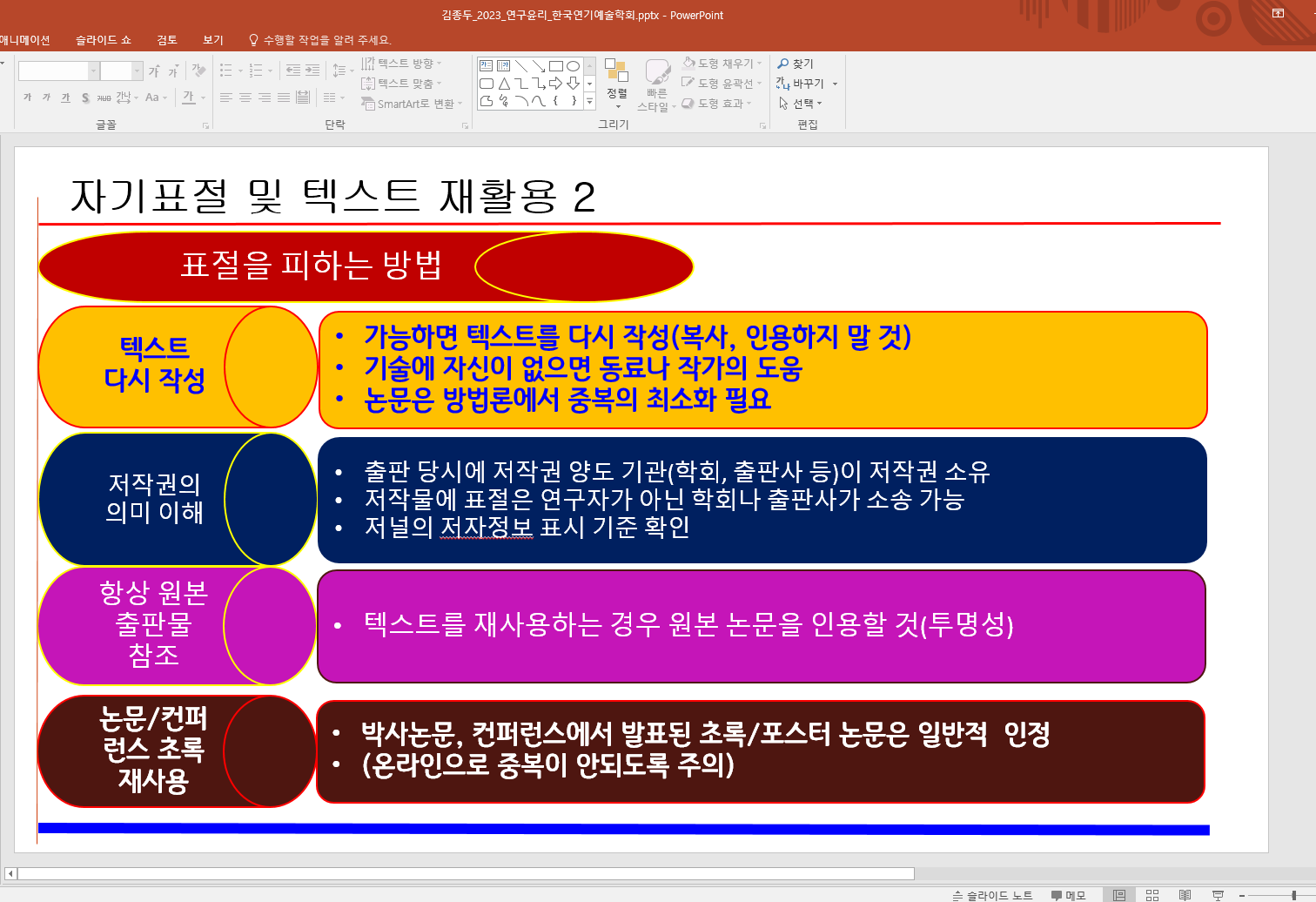The width and height of the screenshot is (1316, 902).
Task: Select the horizontal text box shape
Action: pos(486,65)
